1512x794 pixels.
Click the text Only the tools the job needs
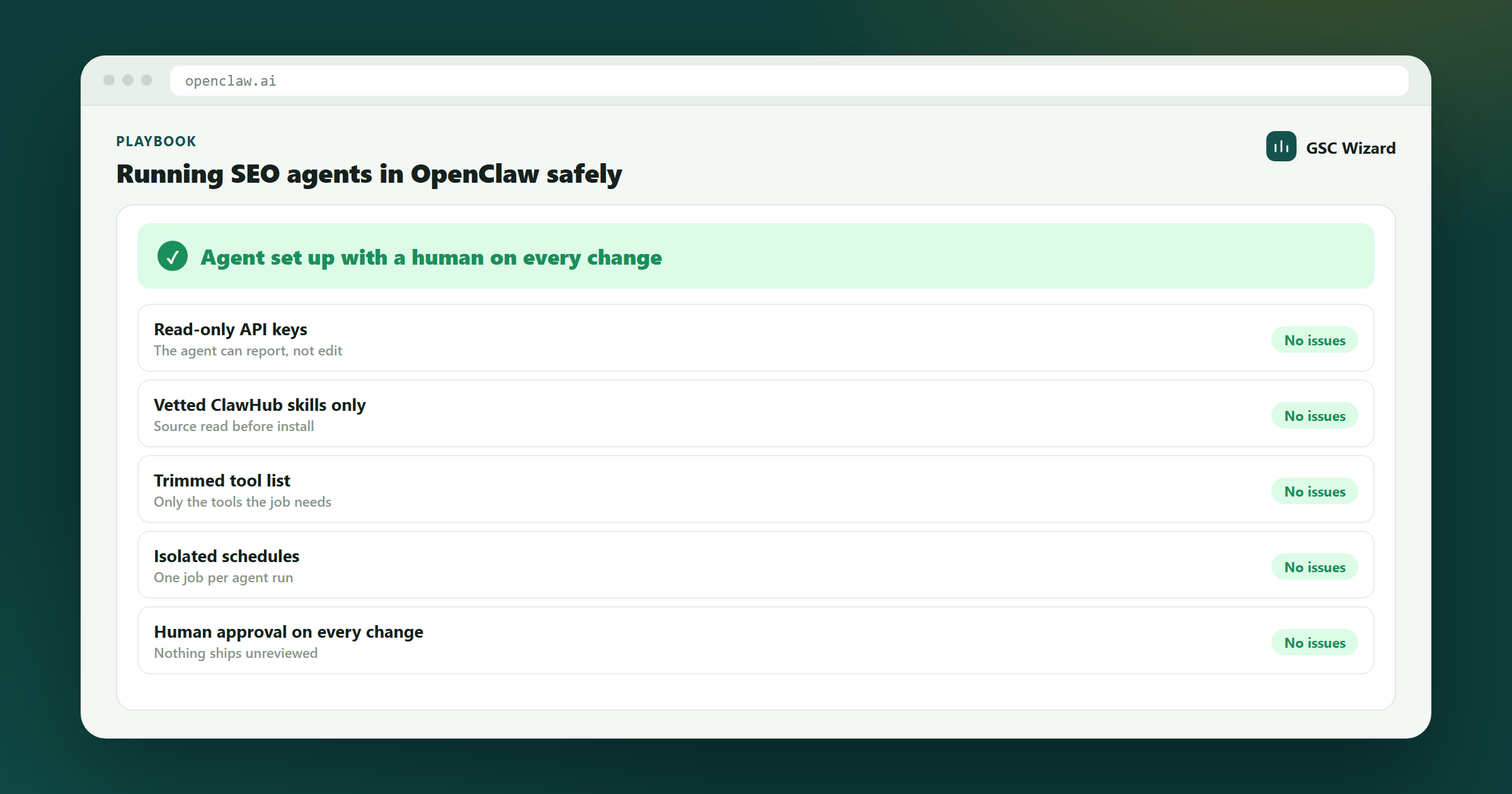[243, 502]
